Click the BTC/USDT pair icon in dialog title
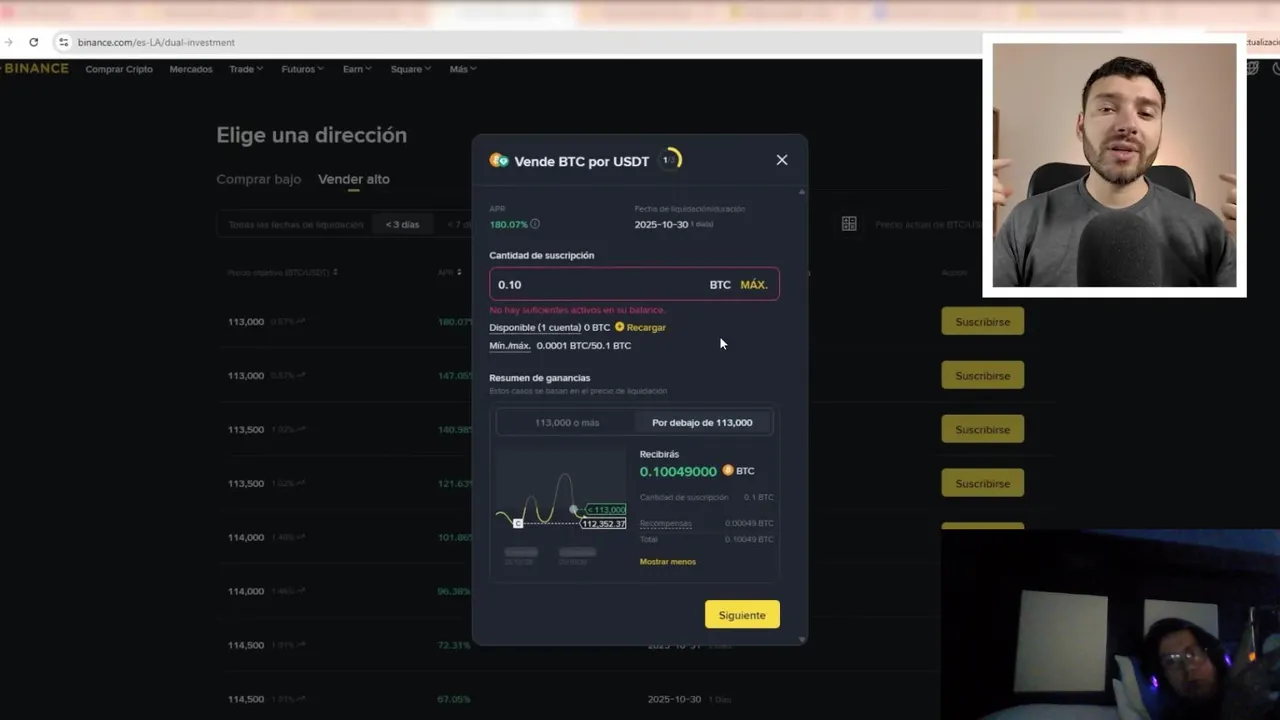The image size is (1280, 720). click(499, 160)
